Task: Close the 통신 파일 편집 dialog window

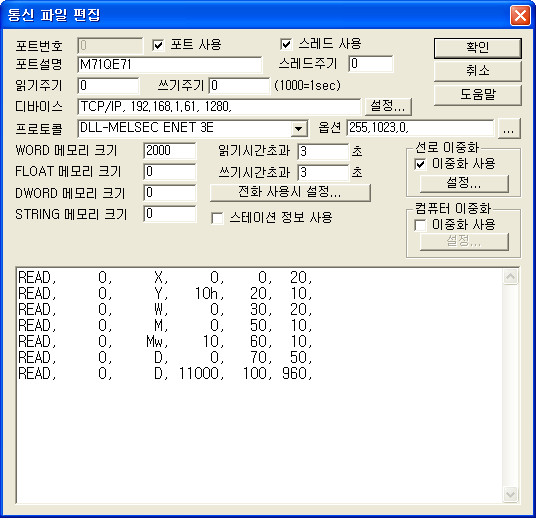Action: (520, 15)
